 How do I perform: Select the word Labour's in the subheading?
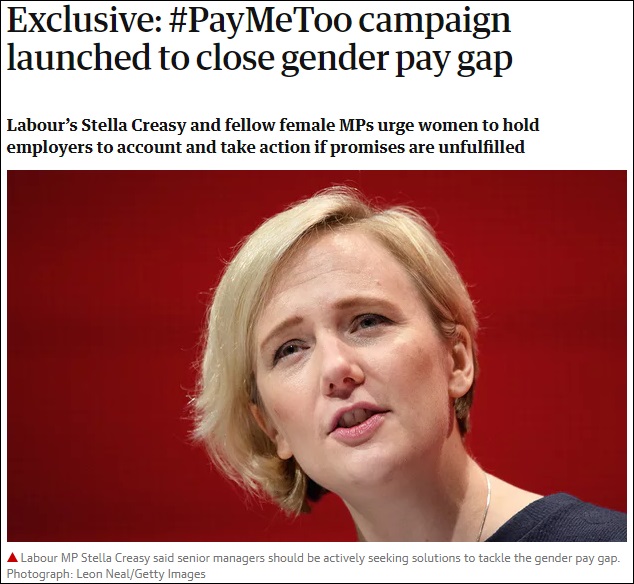[x=42, y=125]
